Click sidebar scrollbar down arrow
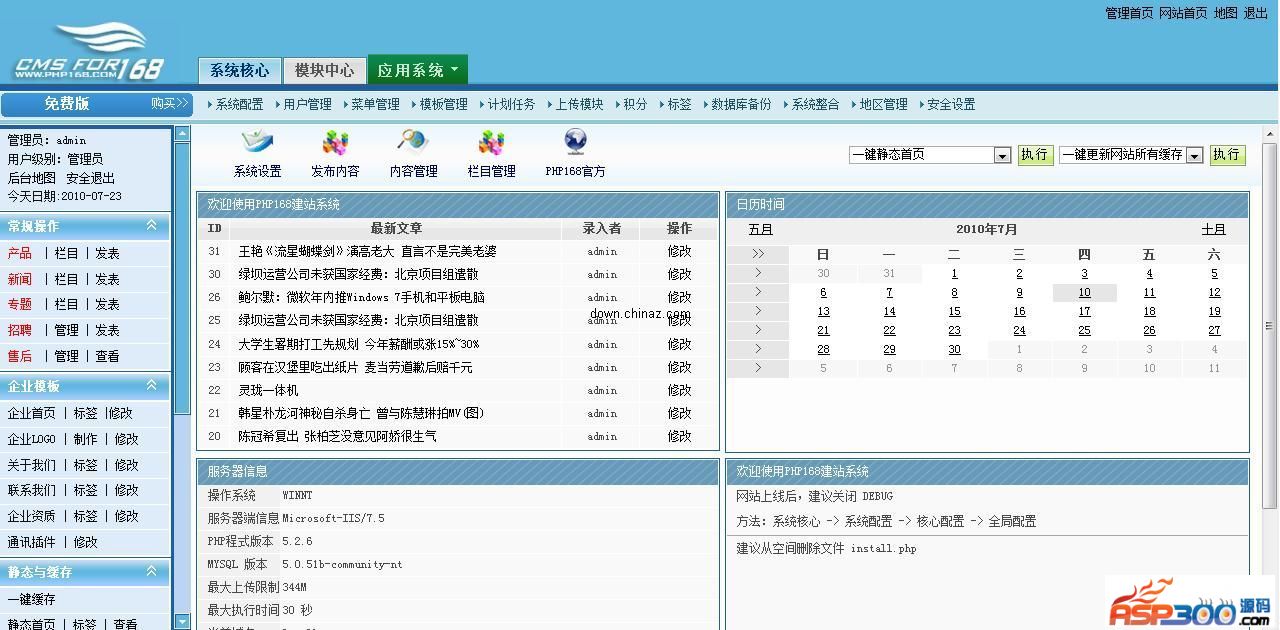Image resolution: width=1280 pixels, height=630 pixels. click(x=182, y=621)
